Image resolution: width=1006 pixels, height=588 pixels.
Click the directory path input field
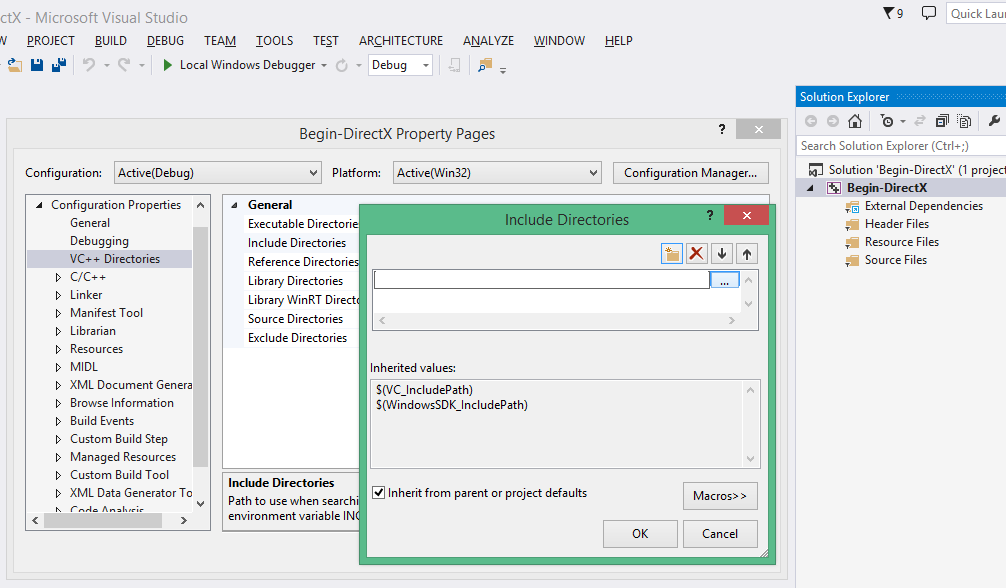point(541,280)
